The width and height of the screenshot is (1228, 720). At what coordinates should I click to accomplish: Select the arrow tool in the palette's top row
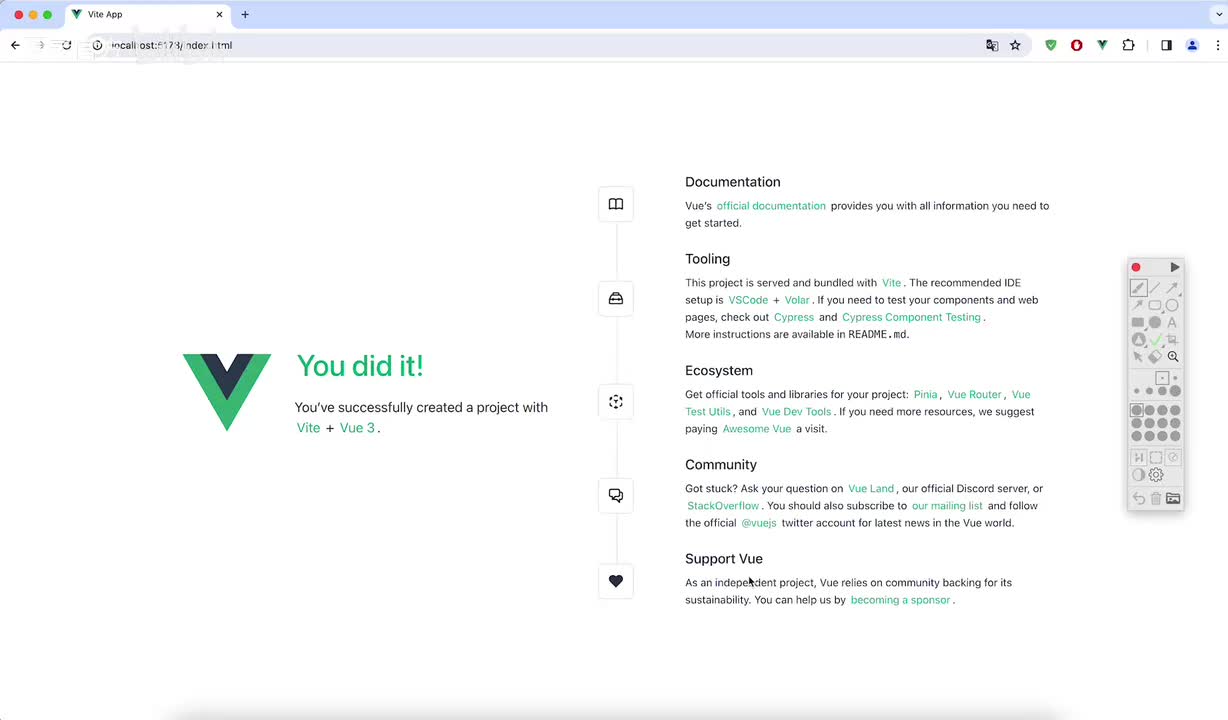1172,287
